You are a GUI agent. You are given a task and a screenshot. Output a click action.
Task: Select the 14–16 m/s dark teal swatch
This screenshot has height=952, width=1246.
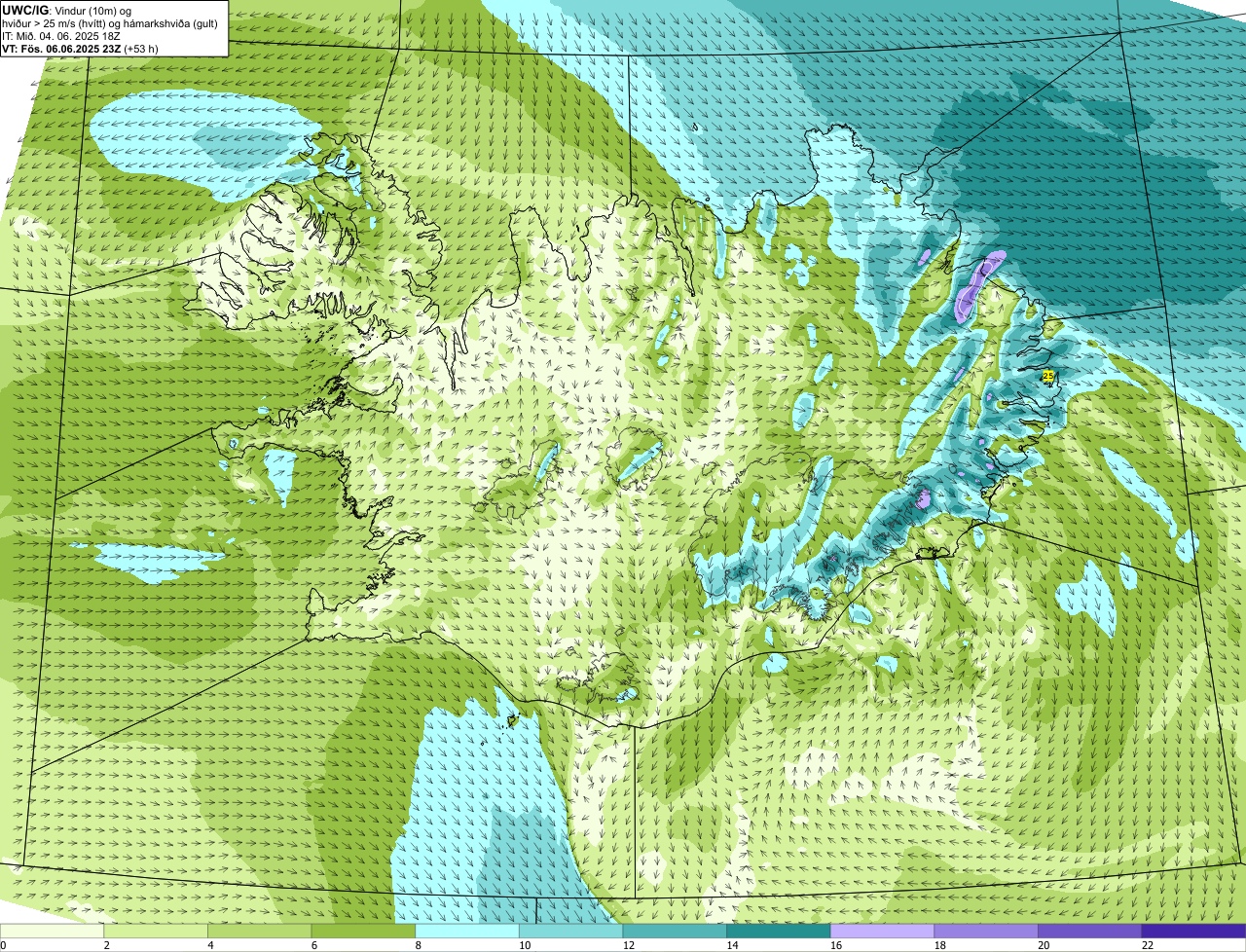tap(779, 931)
